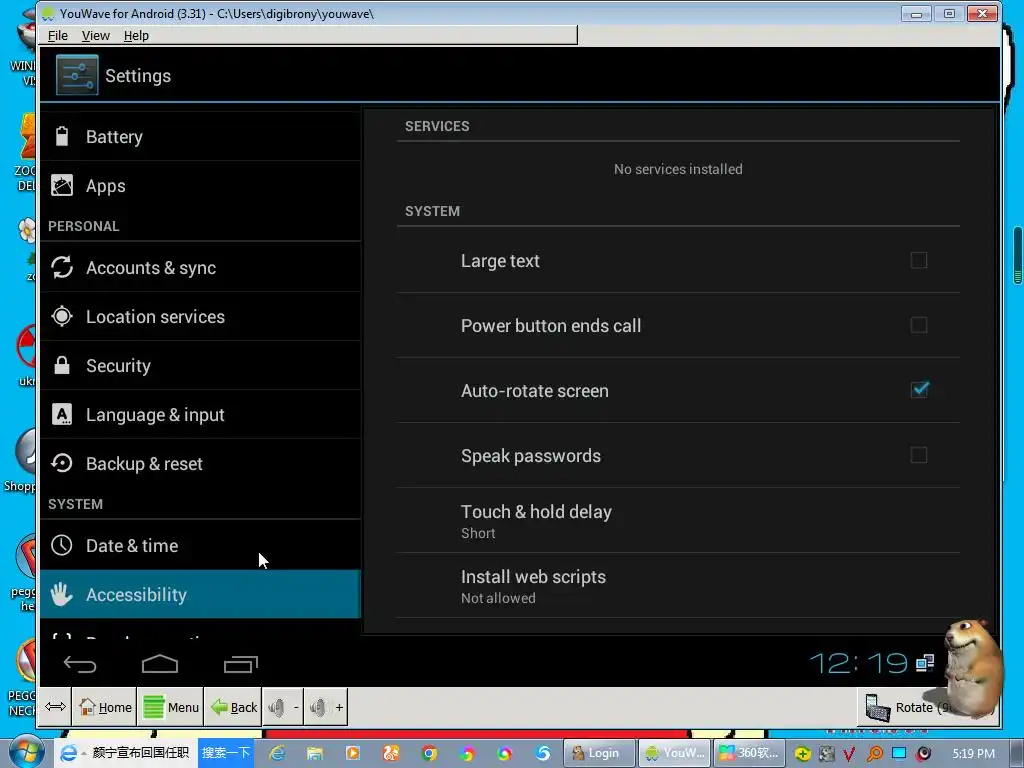
Task: Open Backup & reset settings
Action: coord(200,464)
